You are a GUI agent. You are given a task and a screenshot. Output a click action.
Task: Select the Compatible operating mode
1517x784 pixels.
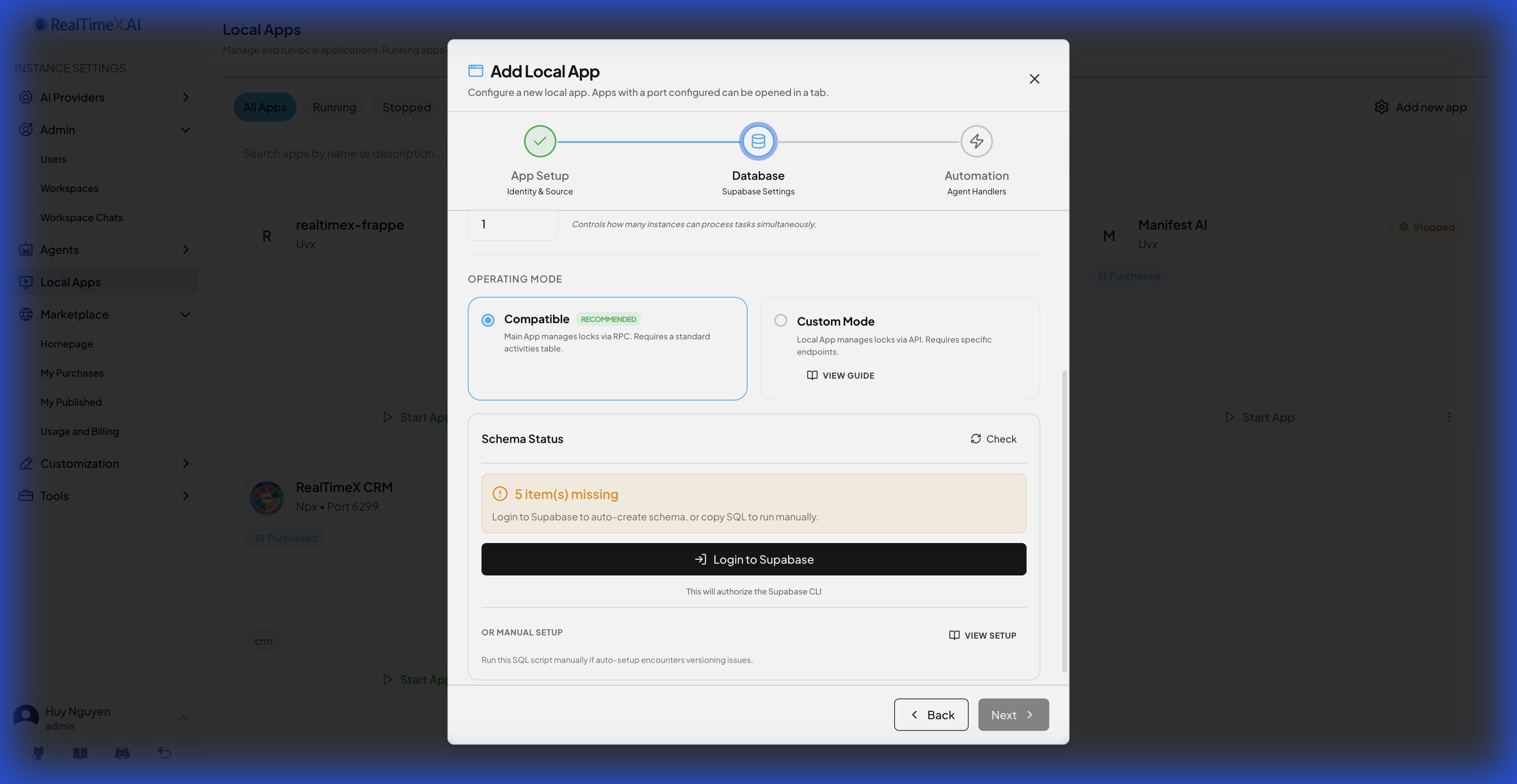pos(488,320)
